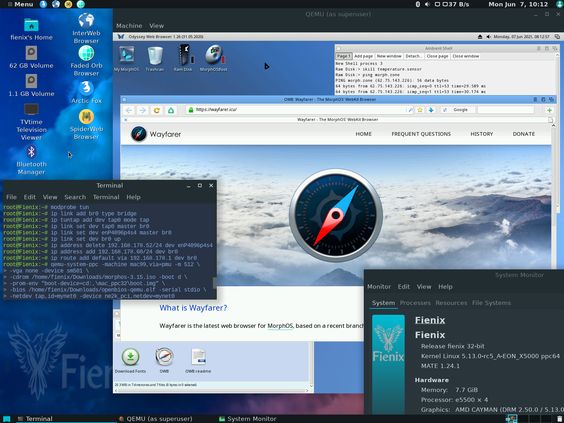Launch Faded Orb Browser icon
This screenshot has height=423, width=564.
86,53
